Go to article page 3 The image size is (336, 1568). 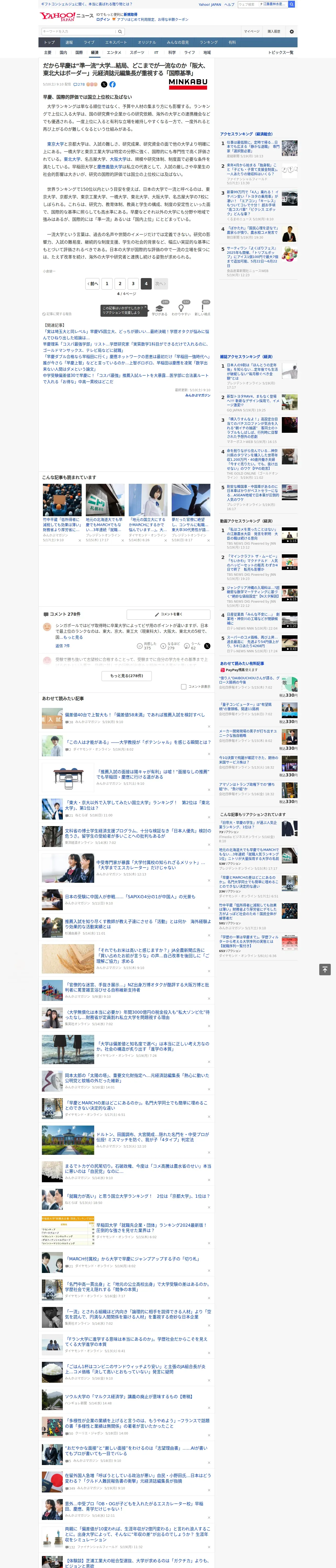(133, 283)
